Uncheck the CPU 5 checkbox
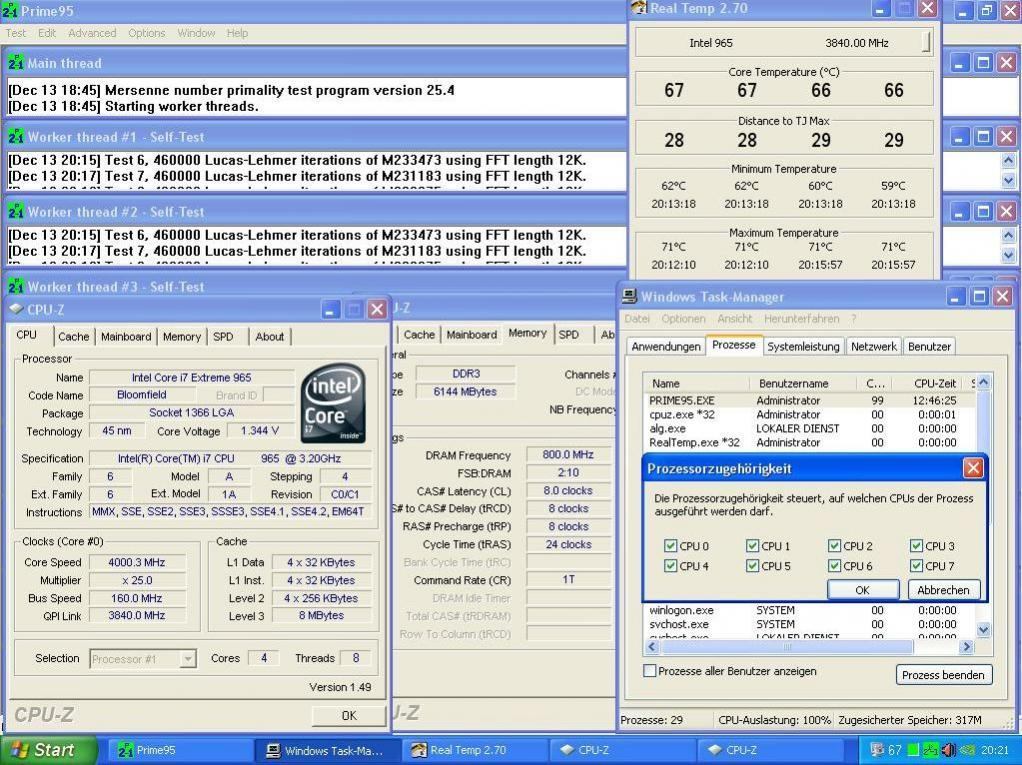Screen dimensions: 1022x765 tap(752, 566)
